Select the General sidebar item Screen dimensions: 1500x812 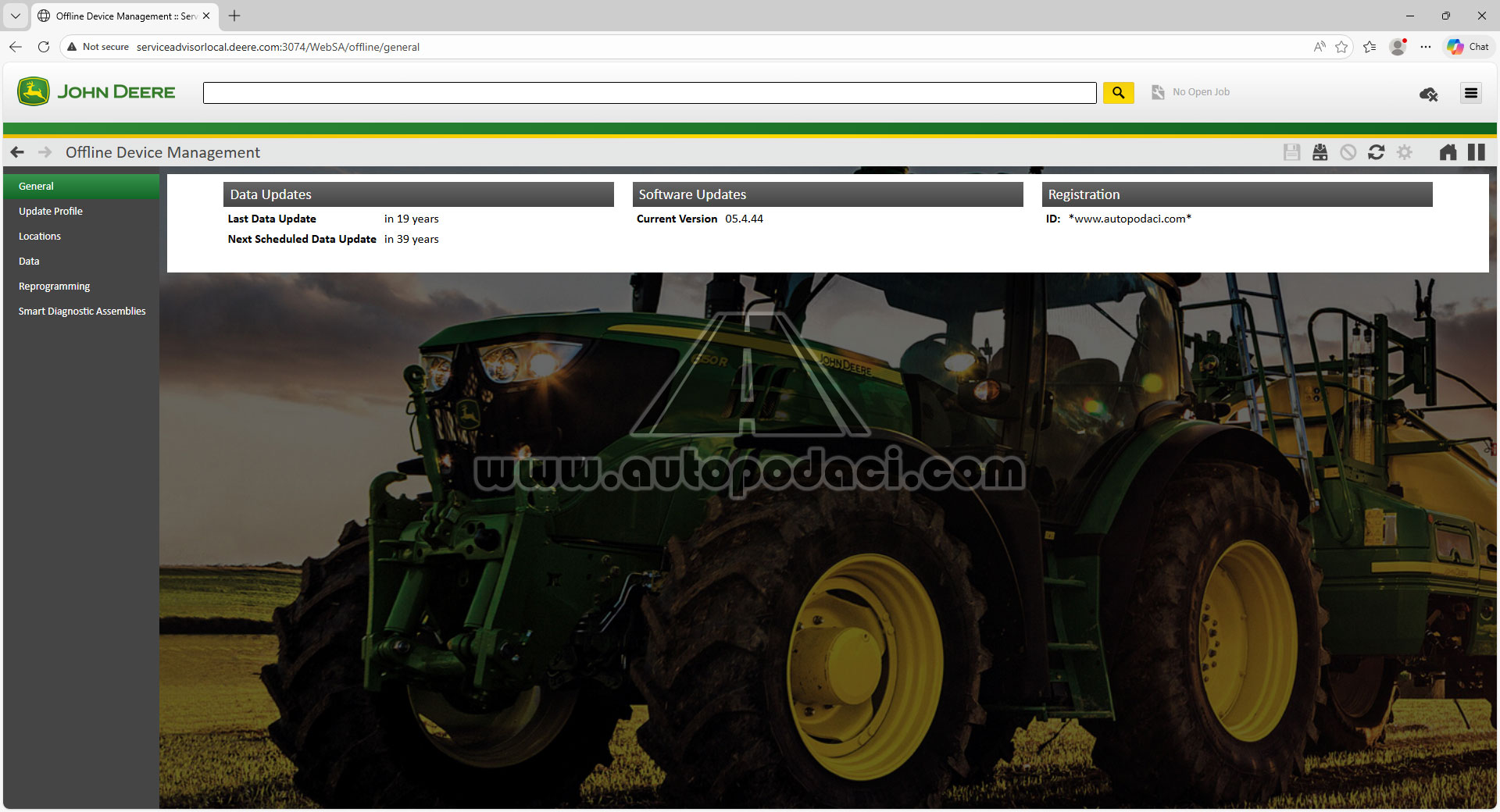[x=36, y=187]
